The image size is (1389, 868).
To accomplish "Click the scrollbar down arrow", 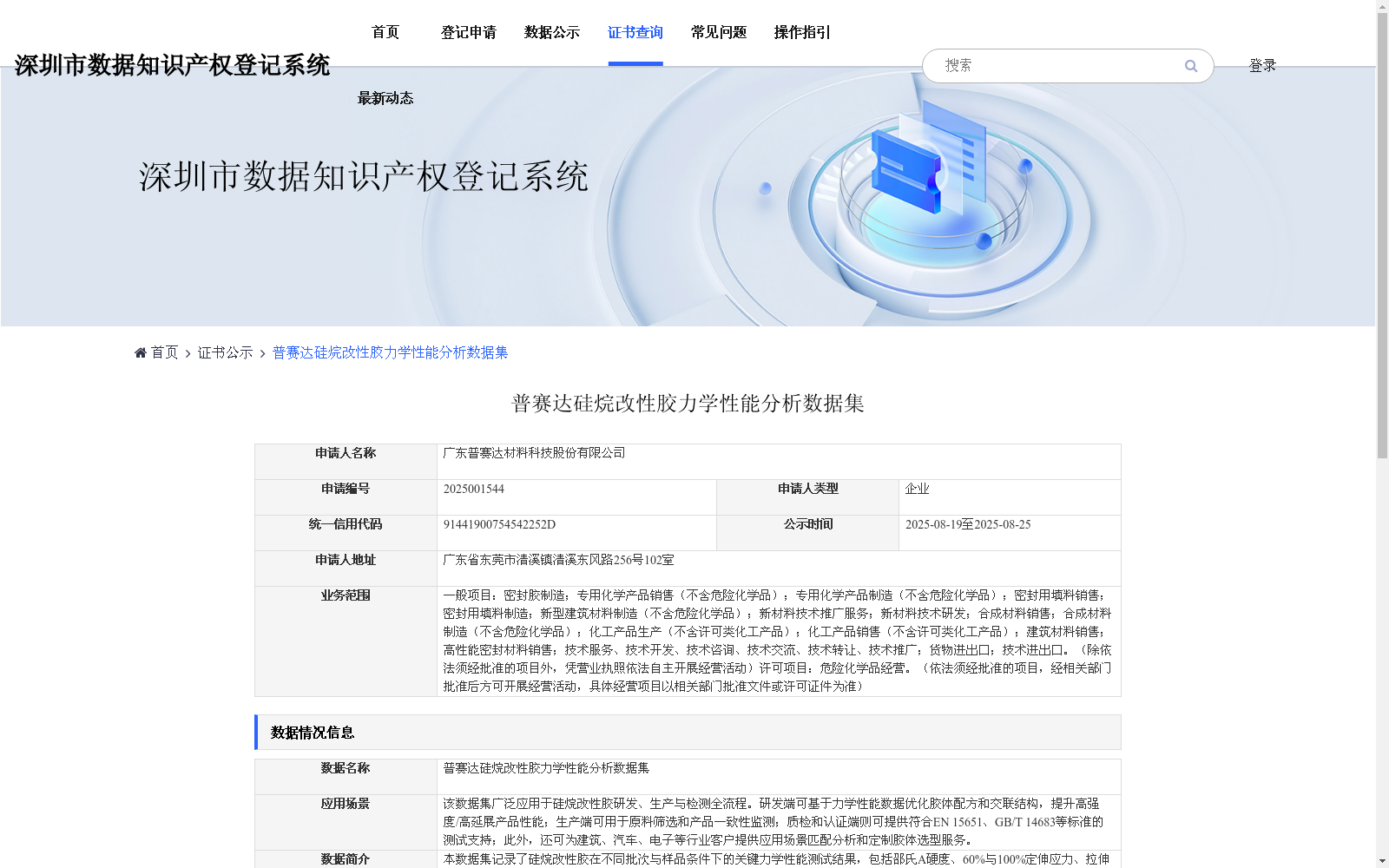I will (1382, 861).
